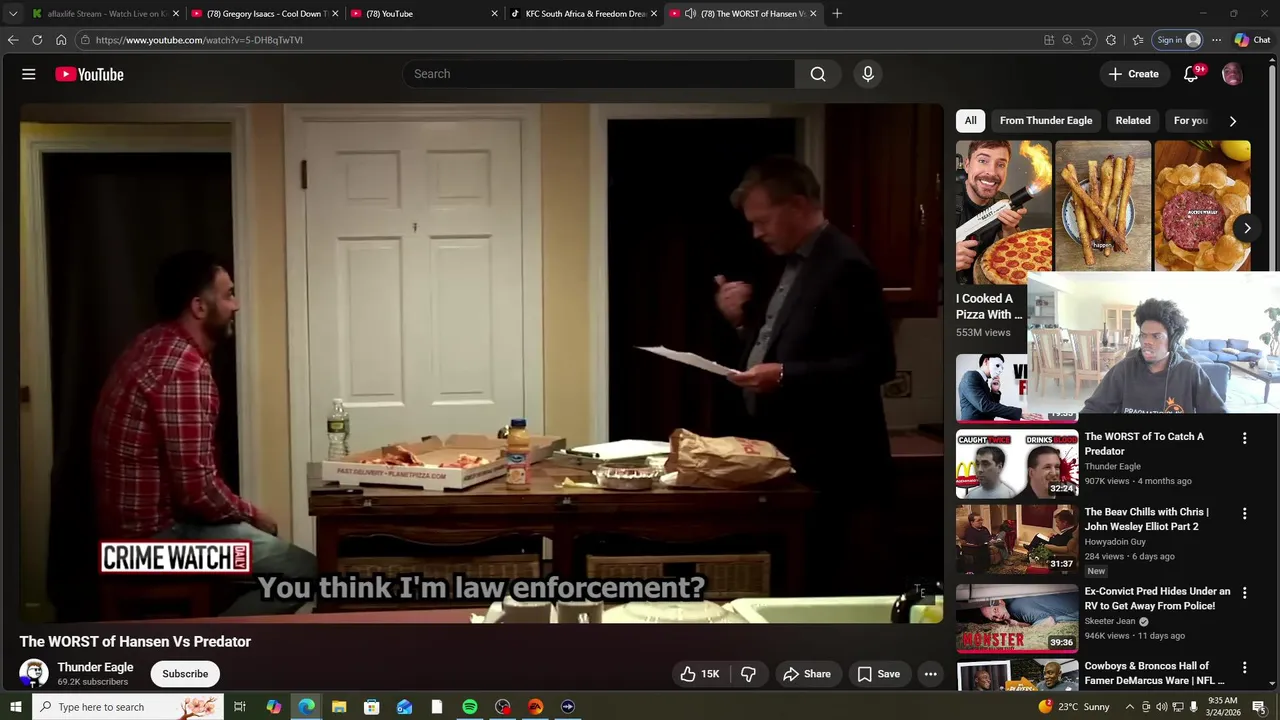The width and height of the screenshot is (1280, 720).
Task: Subscribe to Thunder Eagle channel
Action: pyautogui.click(x=185, y=674)
